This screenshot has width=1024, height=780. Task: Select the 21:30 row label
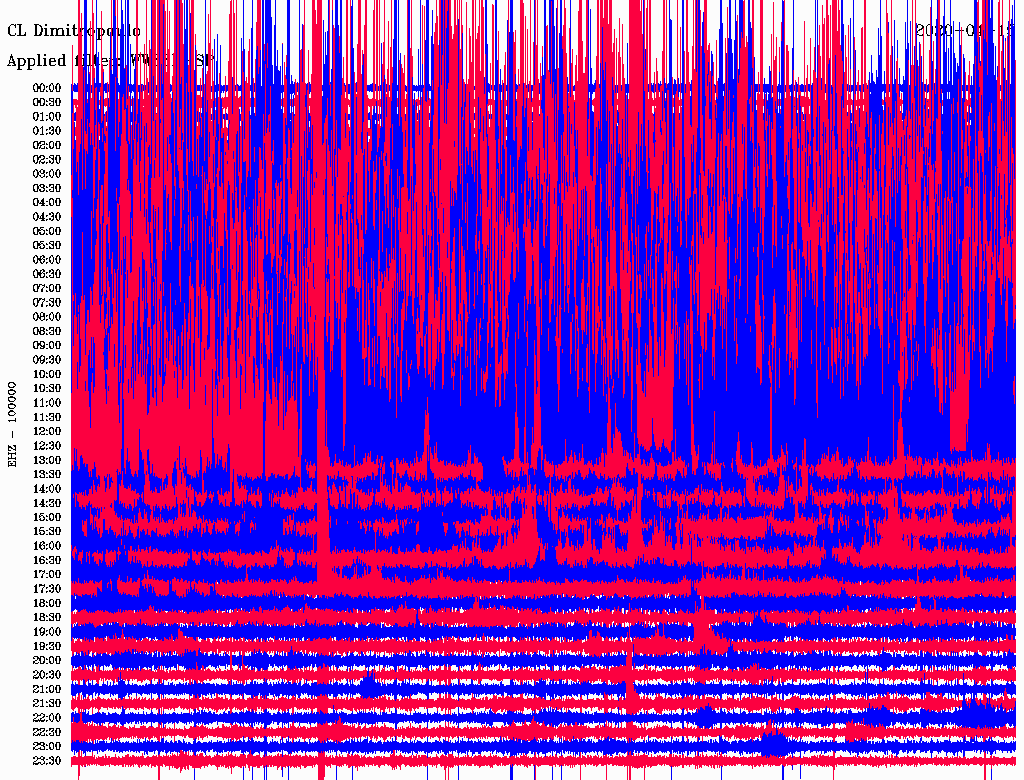point(47,704)
